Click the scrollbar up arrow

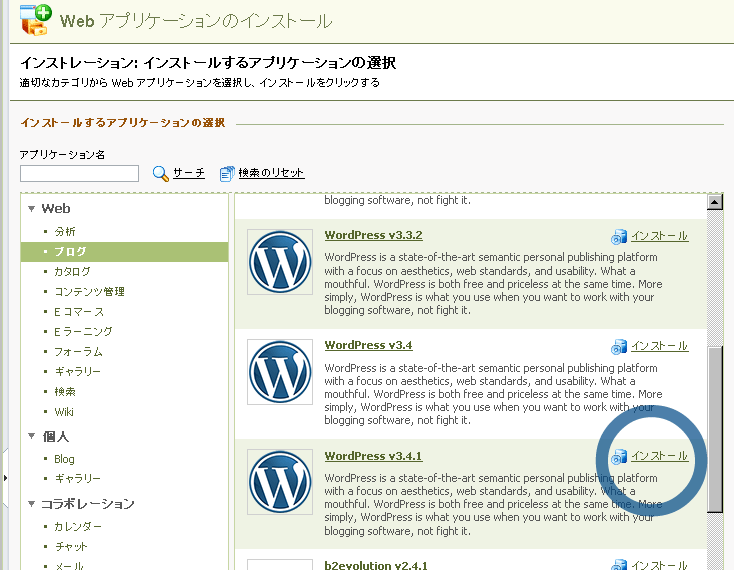click(715, 202)
